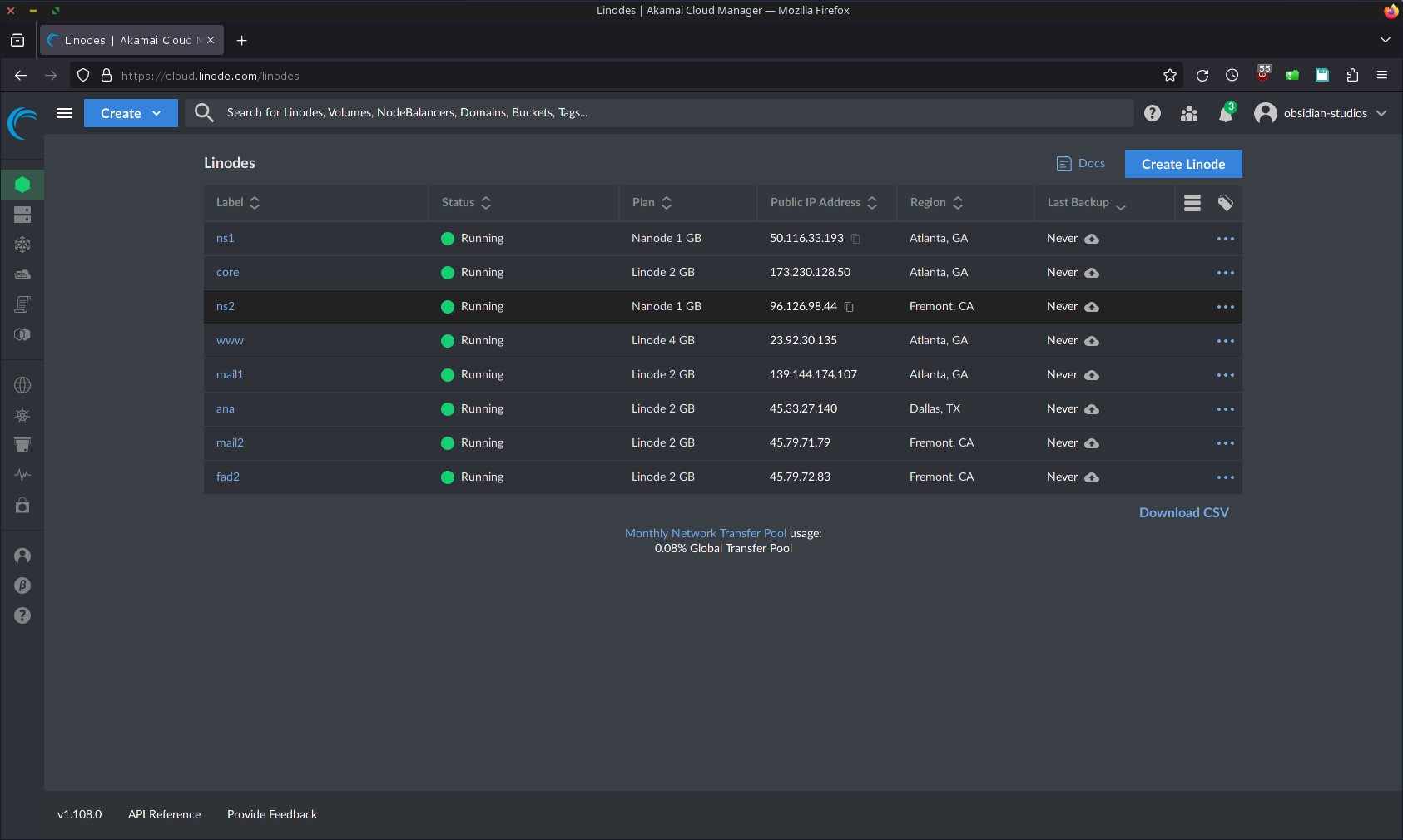Reload the page in Firefox
The width and height of the screenshot is (1403, 840).
click(1202, 76)
